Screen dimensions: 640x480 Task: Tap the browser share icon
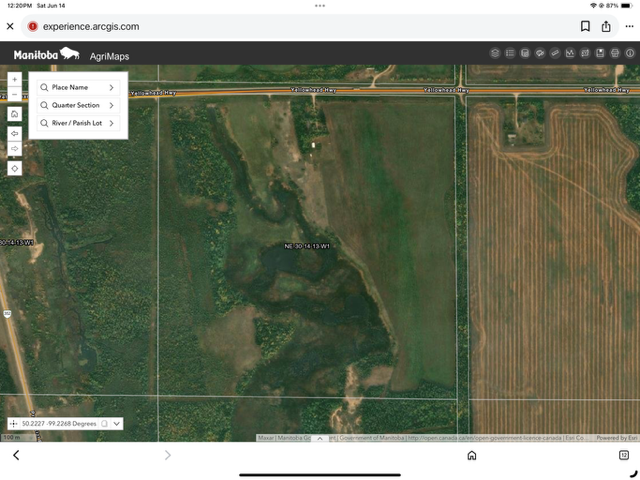pyautogui.click(x=606, y=26)
